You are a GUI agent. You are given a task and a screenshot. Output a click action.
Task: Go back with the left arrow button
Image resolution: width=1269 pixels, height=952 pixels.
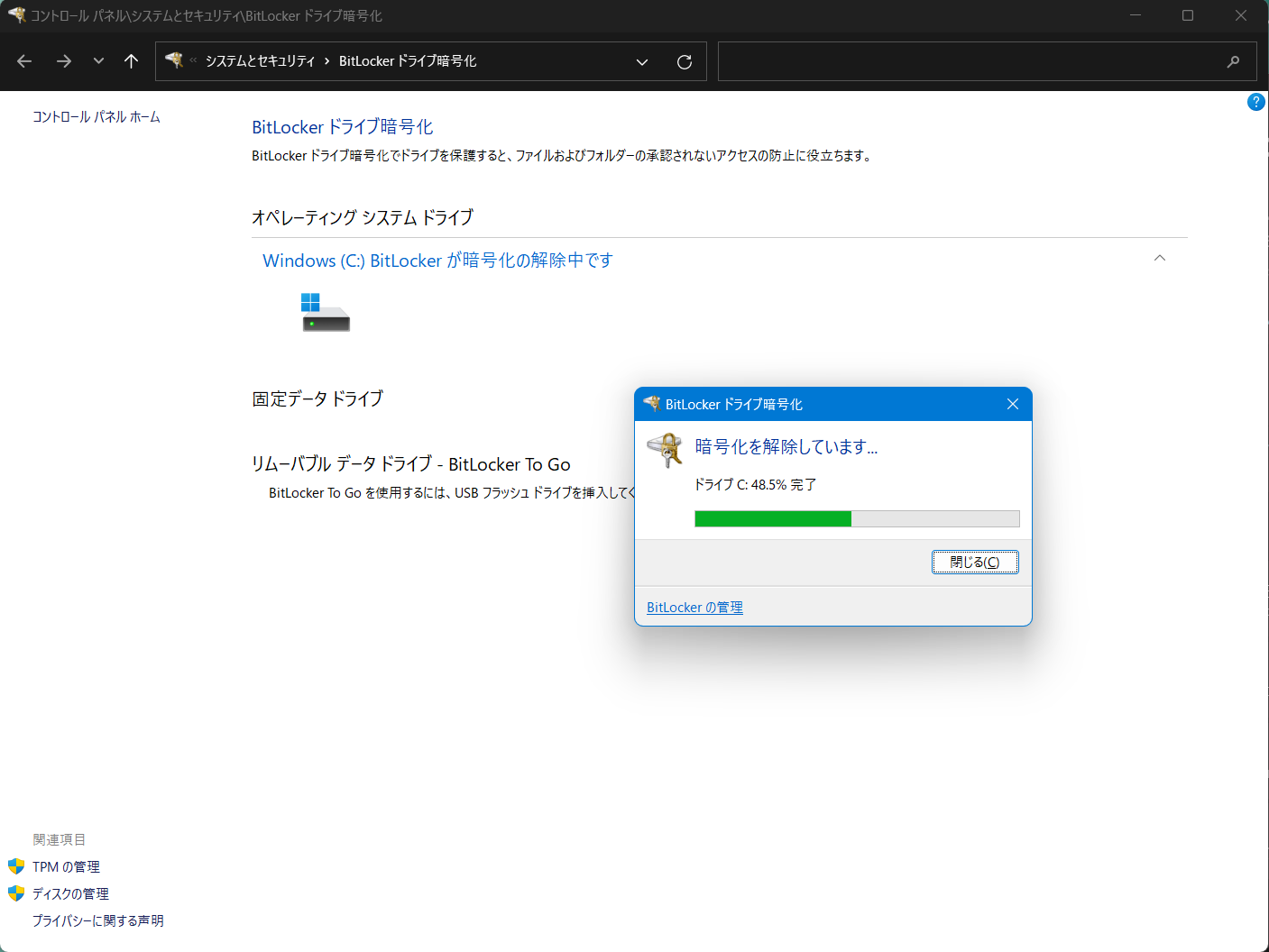tap(24, 61)
